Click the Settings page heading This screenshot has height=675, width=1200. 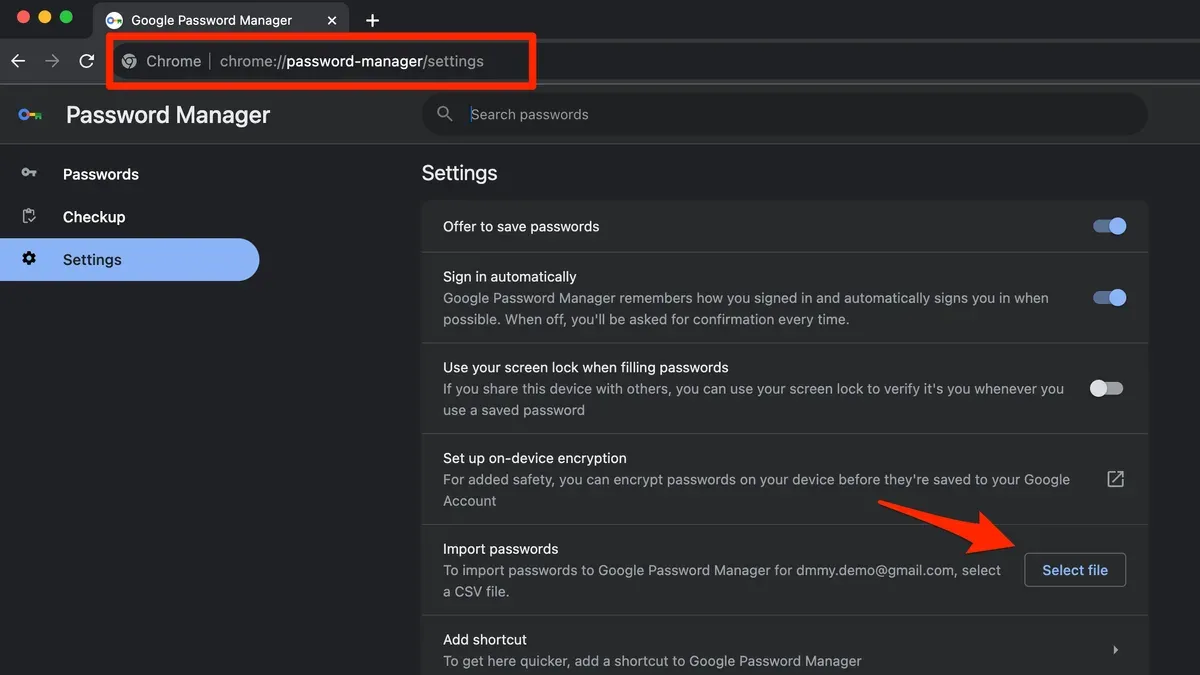point(459,173)
